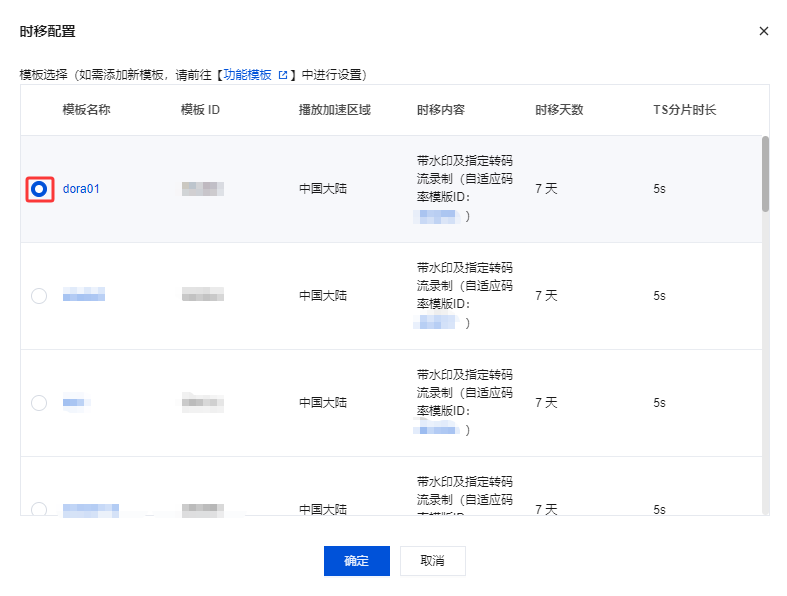Click the template list vertical scrollbar thumb
Viewport: 787px width, 596px height.
point(765,173)
